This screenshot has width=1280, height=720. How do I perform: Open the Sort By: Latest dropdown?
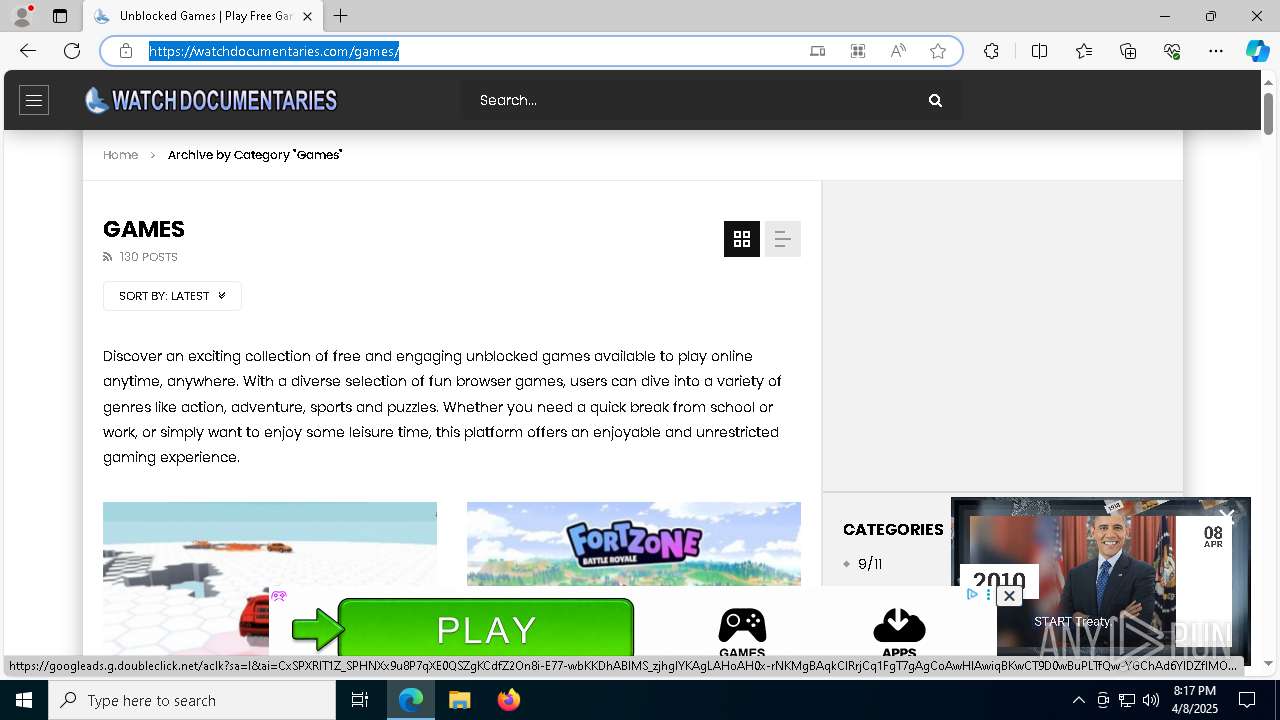point(172,296)
